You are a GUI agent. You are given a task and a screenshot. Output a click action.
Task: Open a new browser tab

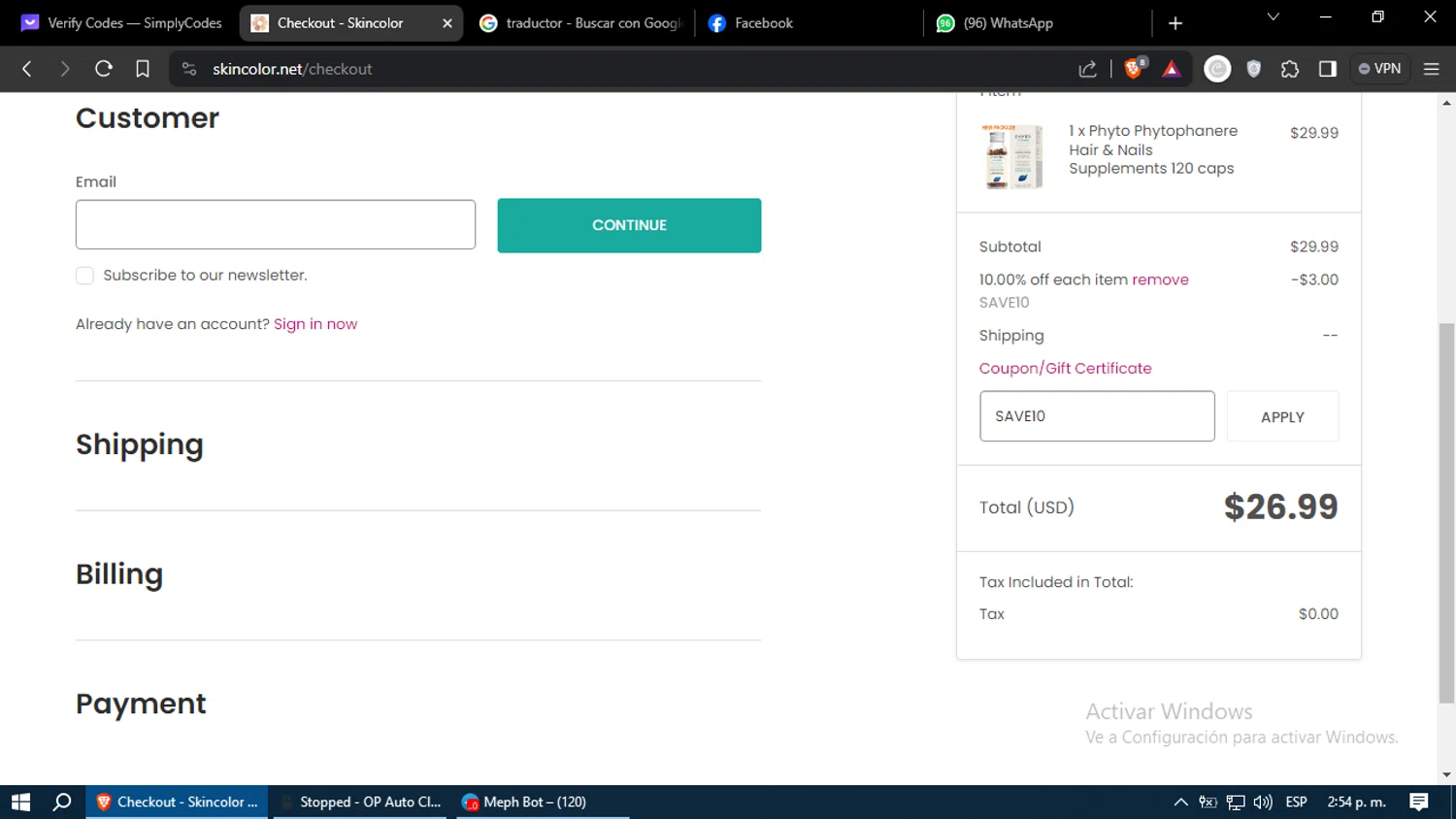[x=1175, y=23]
